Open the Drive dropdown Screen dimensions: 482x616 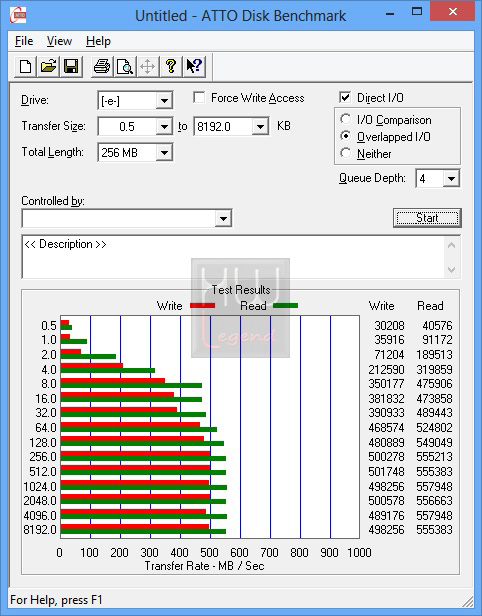coord(164,101)
